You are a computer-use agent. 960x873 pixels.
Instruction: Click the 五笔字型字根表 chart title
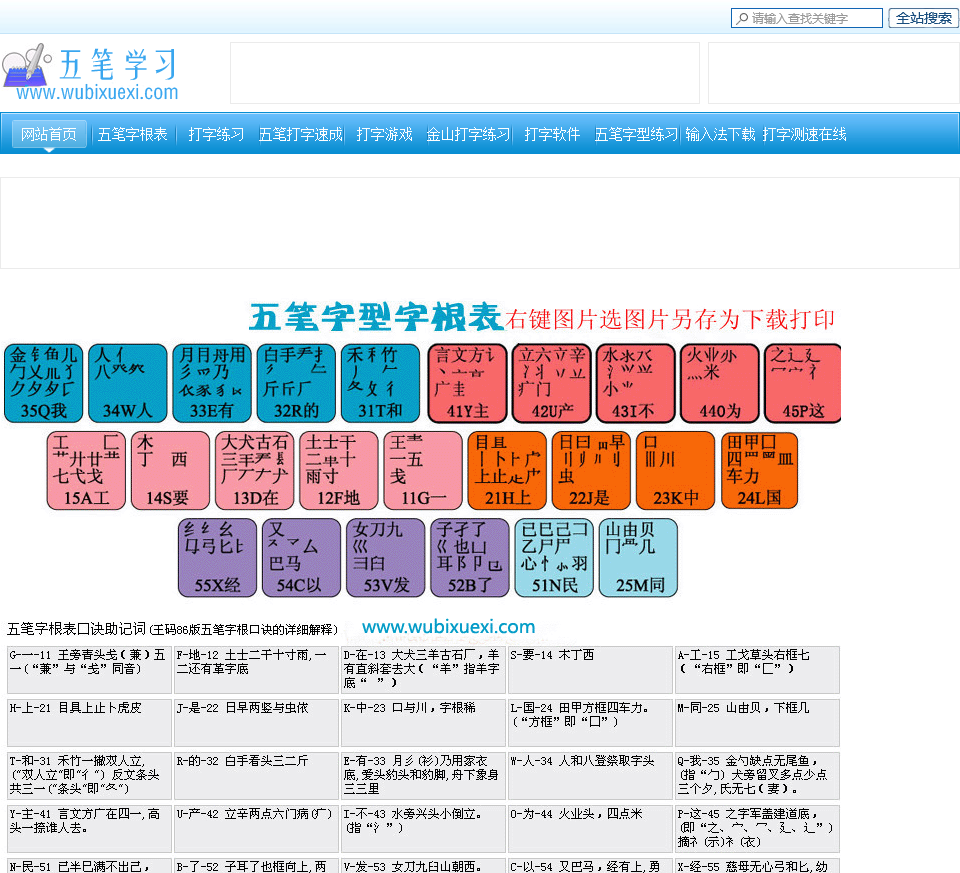click(377, 317)
